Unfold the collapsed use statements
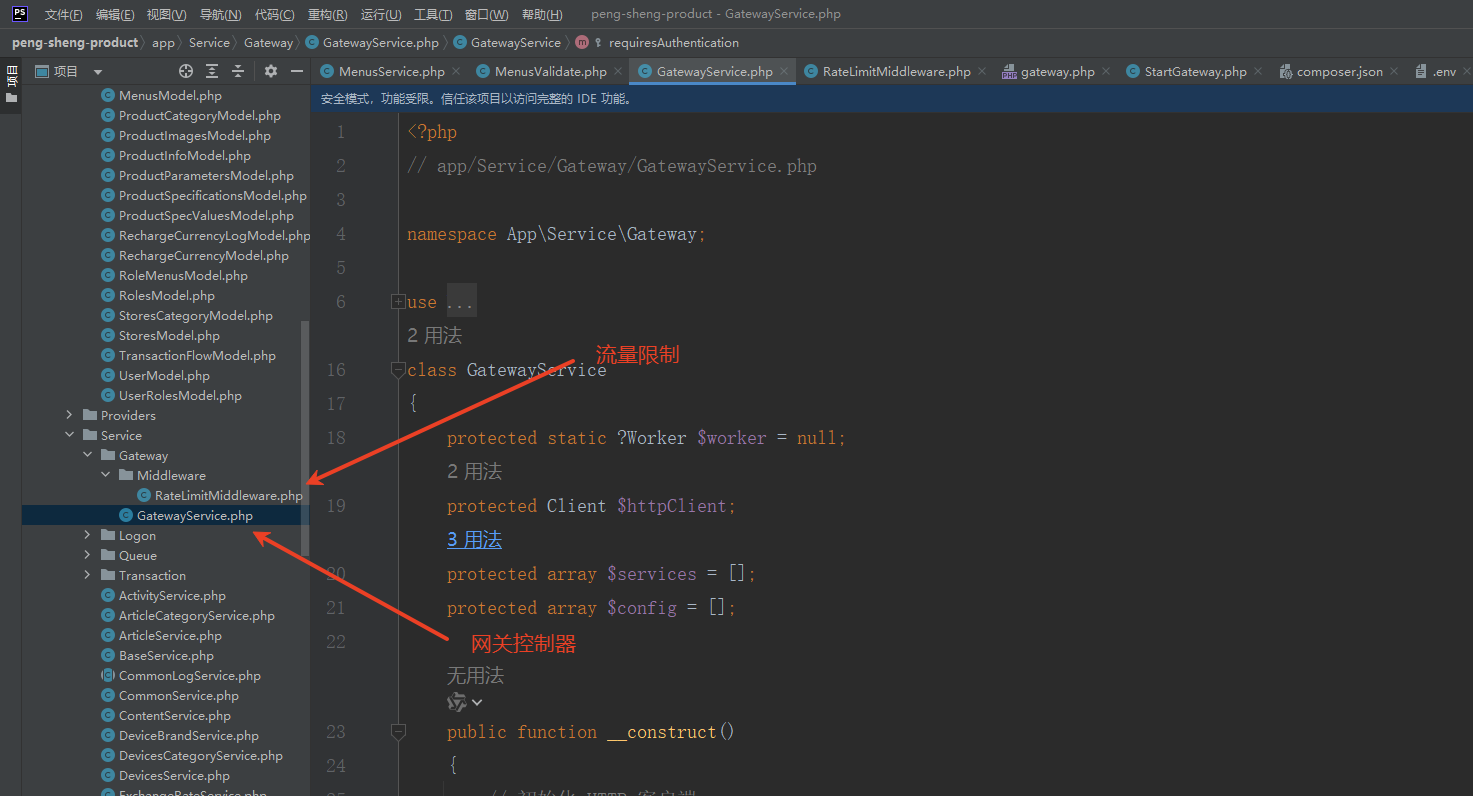Viewport: 1473px width, 796px height. [x=398, y=302]
